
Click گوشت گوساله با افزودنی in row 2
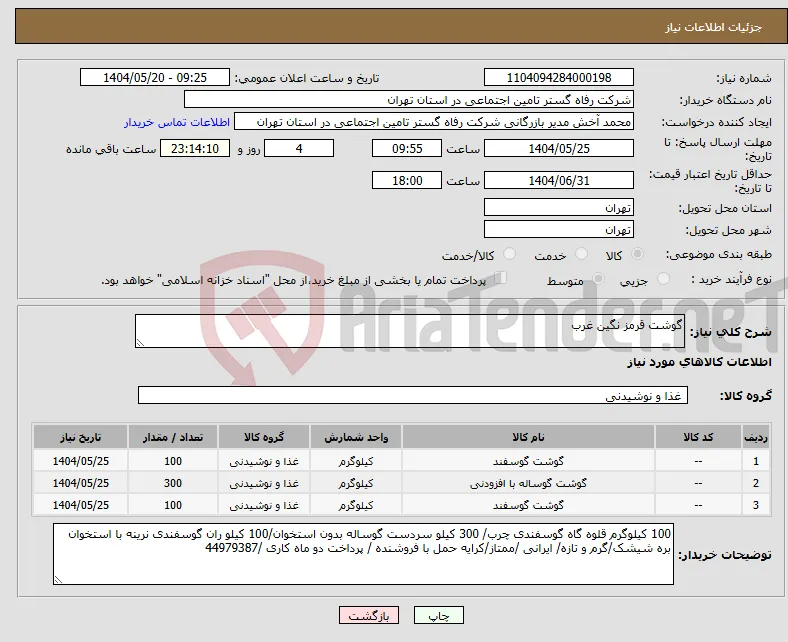tap(528, 483)
